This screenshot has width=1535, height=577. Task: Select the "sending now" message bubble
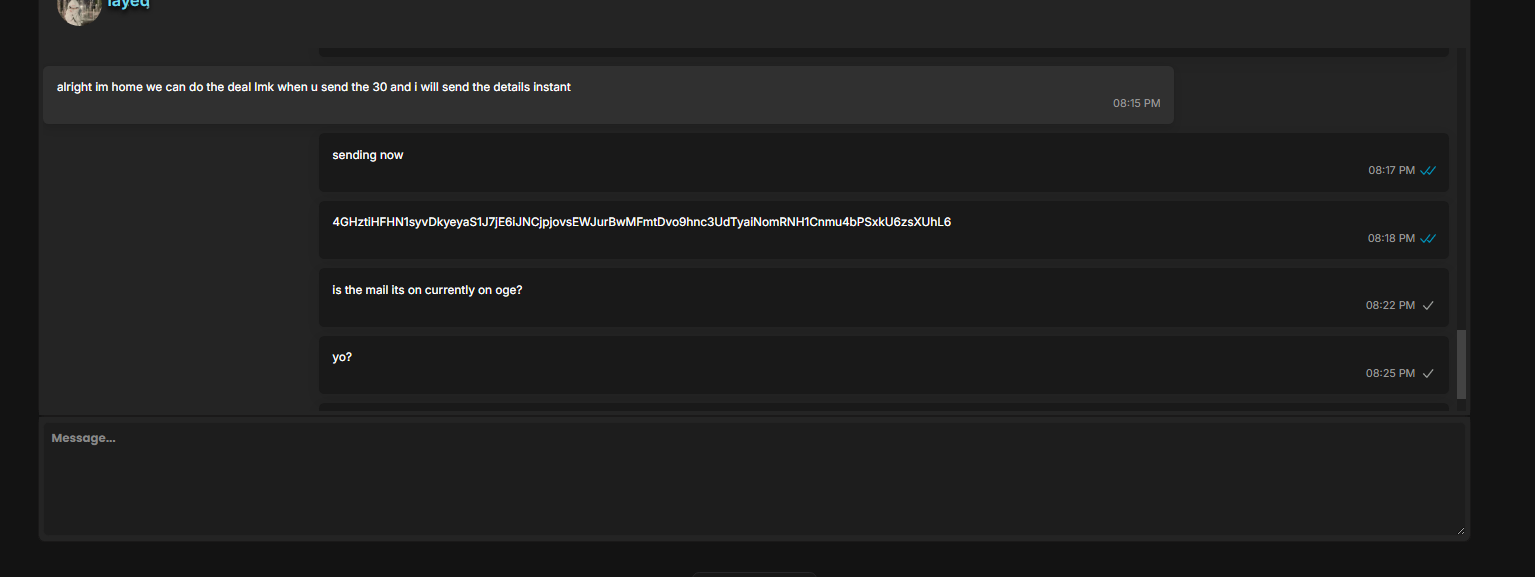coord(884,162)
